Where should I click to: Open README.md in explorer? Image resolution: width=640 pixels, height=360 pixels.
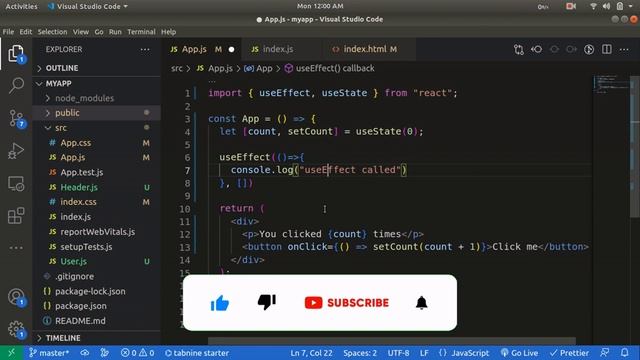pyautogui.click(x=98, y=321)
